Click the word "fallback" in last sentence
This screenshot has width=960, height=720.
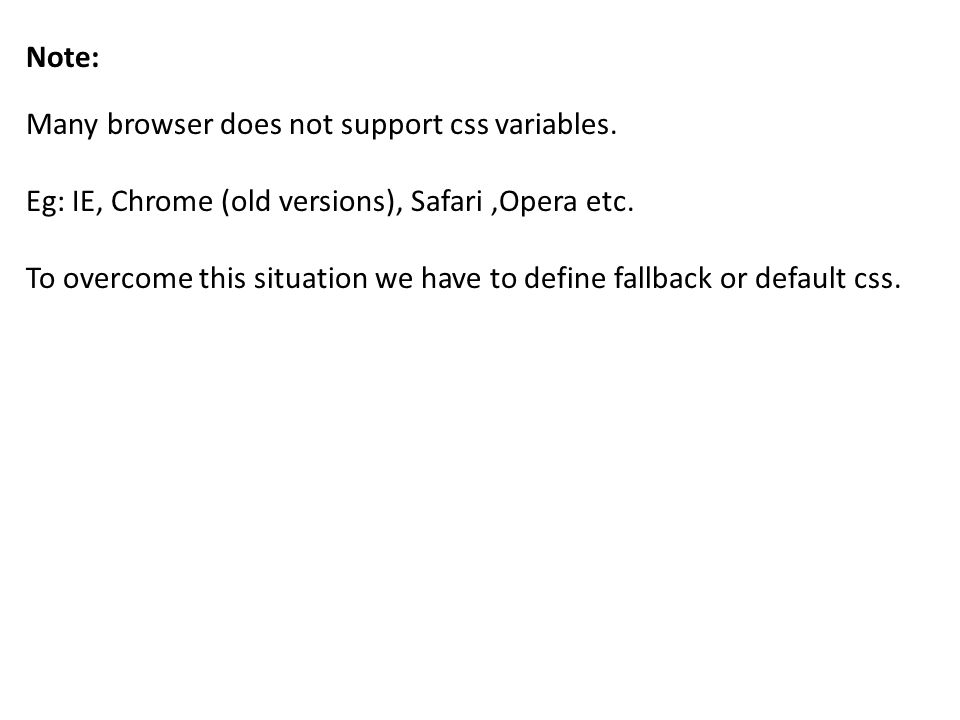point(662,277)
